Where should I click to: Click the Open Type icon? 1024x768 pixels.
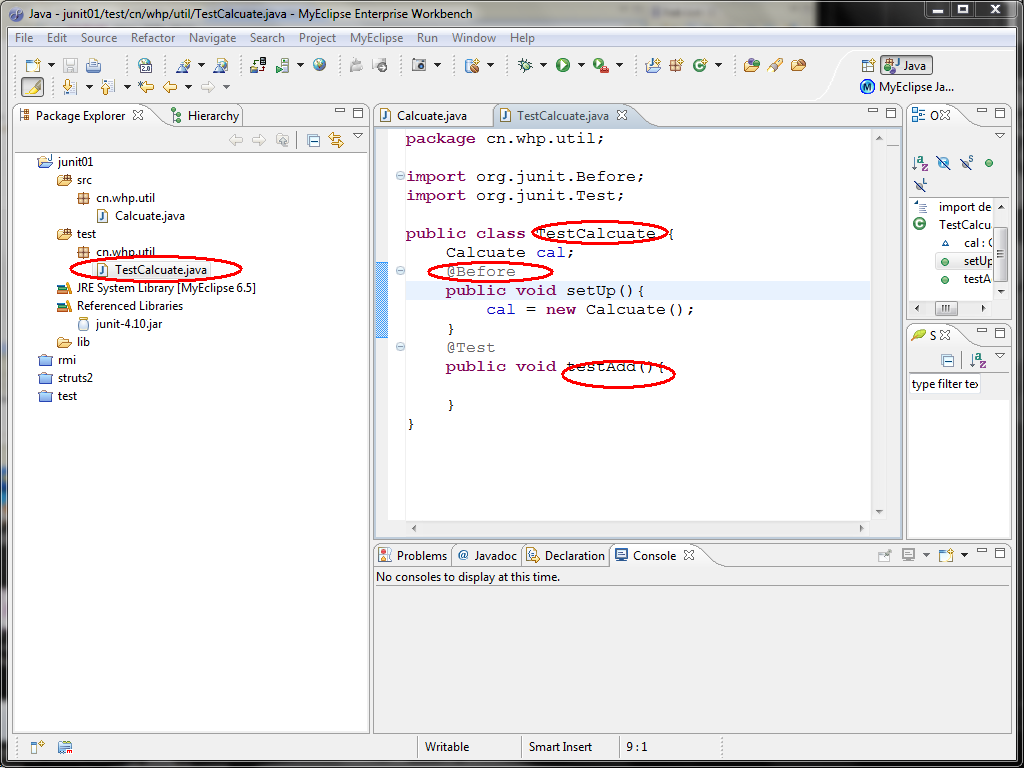point(752,65)
